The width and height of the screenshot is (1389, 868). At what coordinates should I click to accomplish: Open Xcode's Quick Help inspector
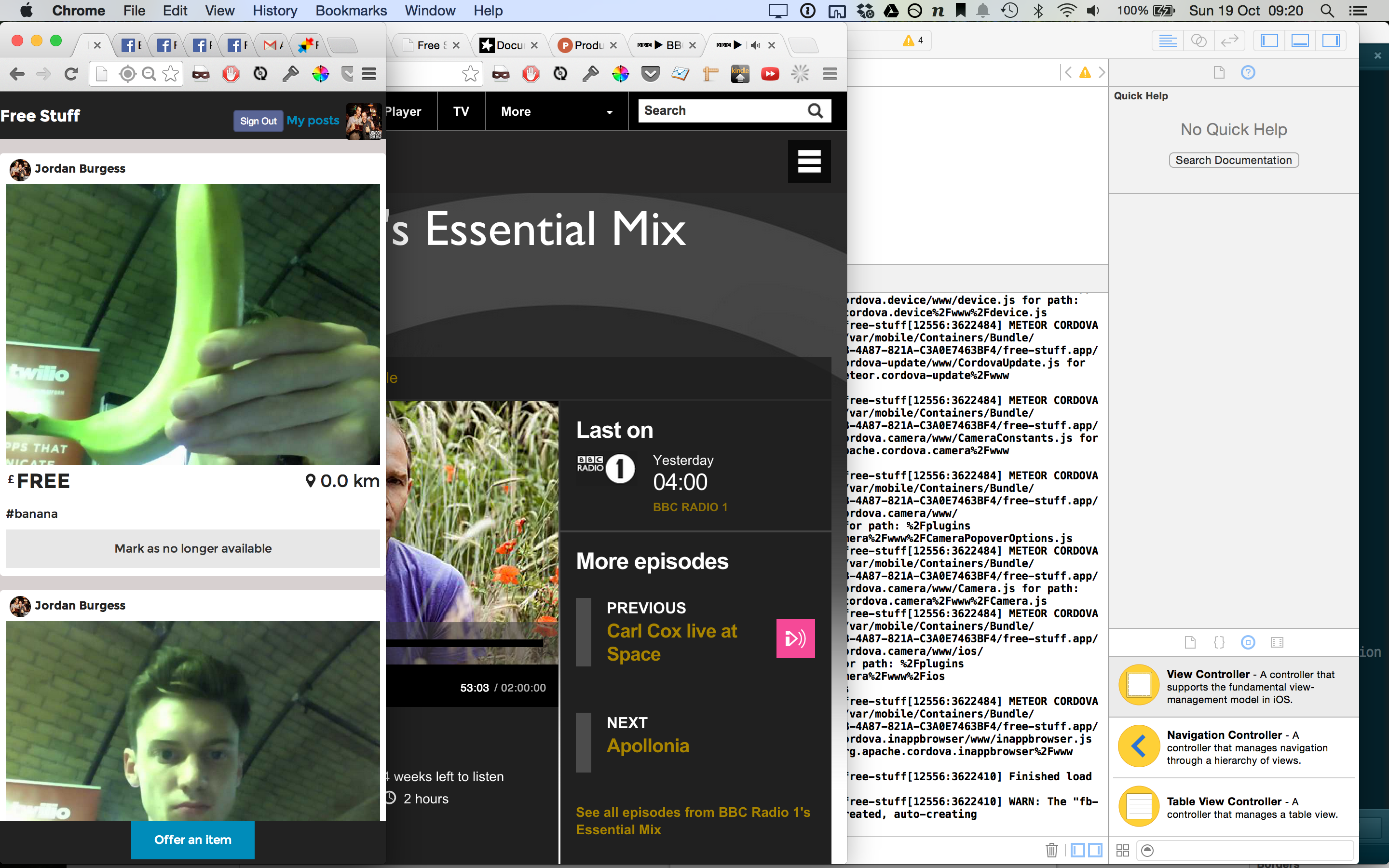click(x=1248, y=72)
